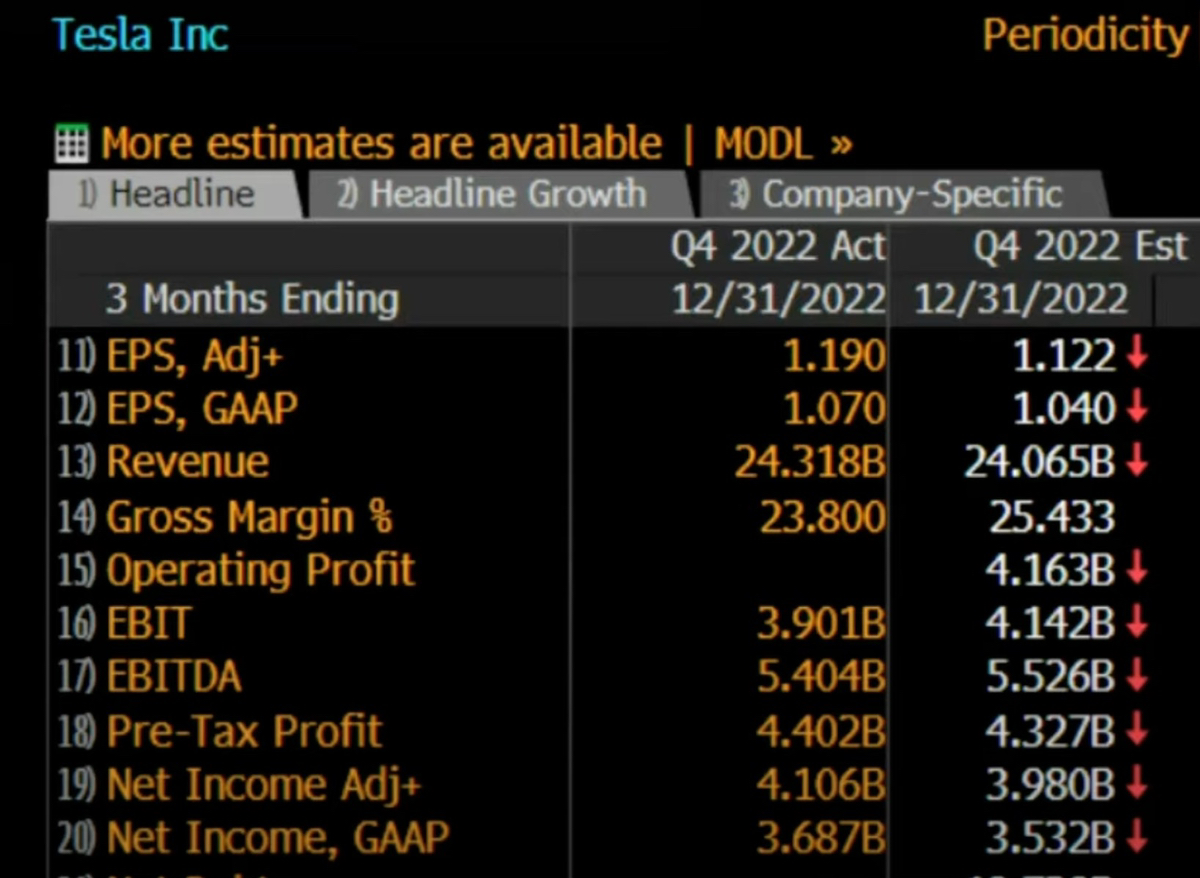Click red down arrow next to Revenue estimate
Viewport: 1200px width, 878px height.
pos(1136,462)
